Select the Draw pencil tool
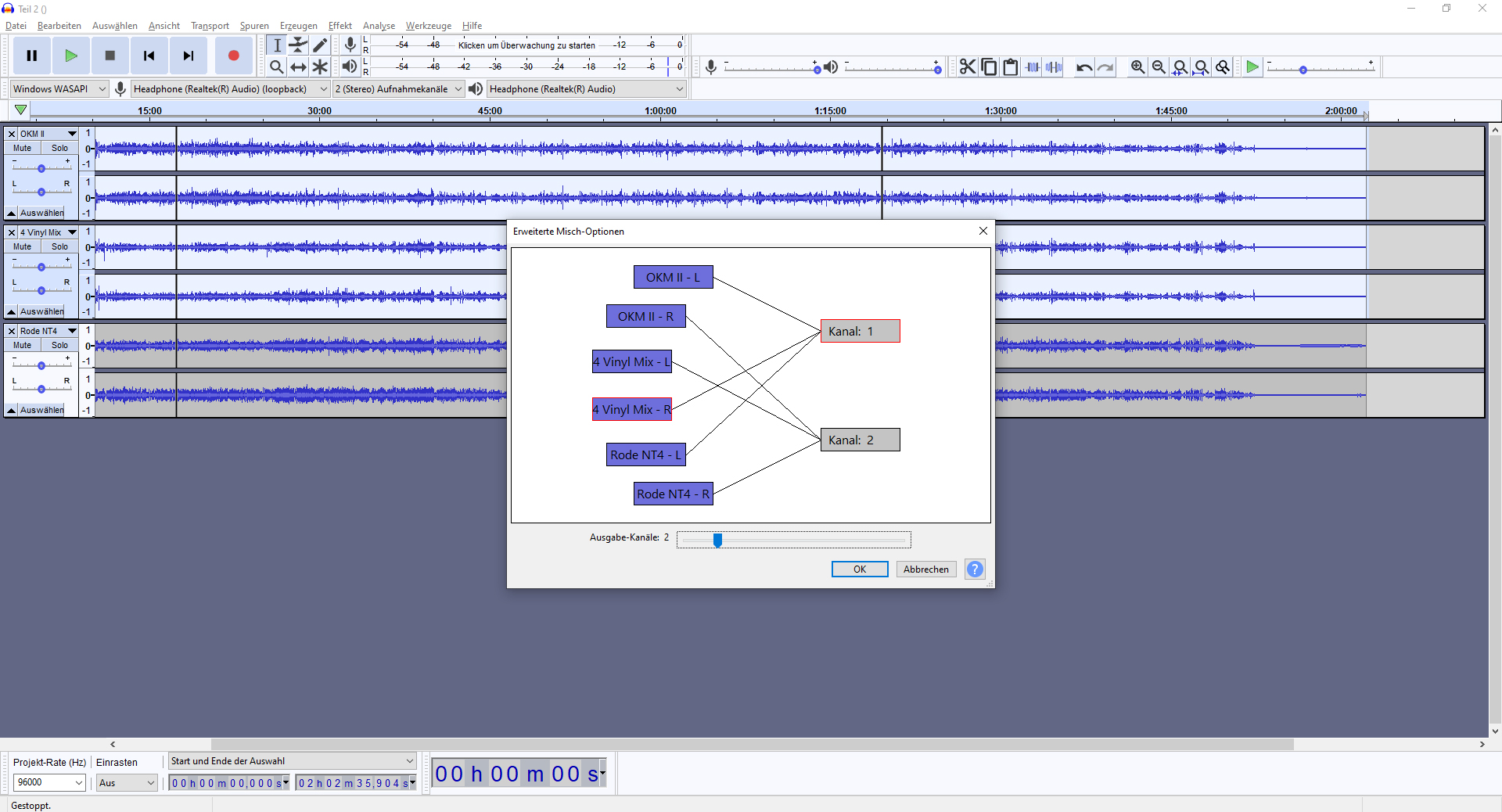The width and height of the screenshot is (1502, 812). (320, 45)
